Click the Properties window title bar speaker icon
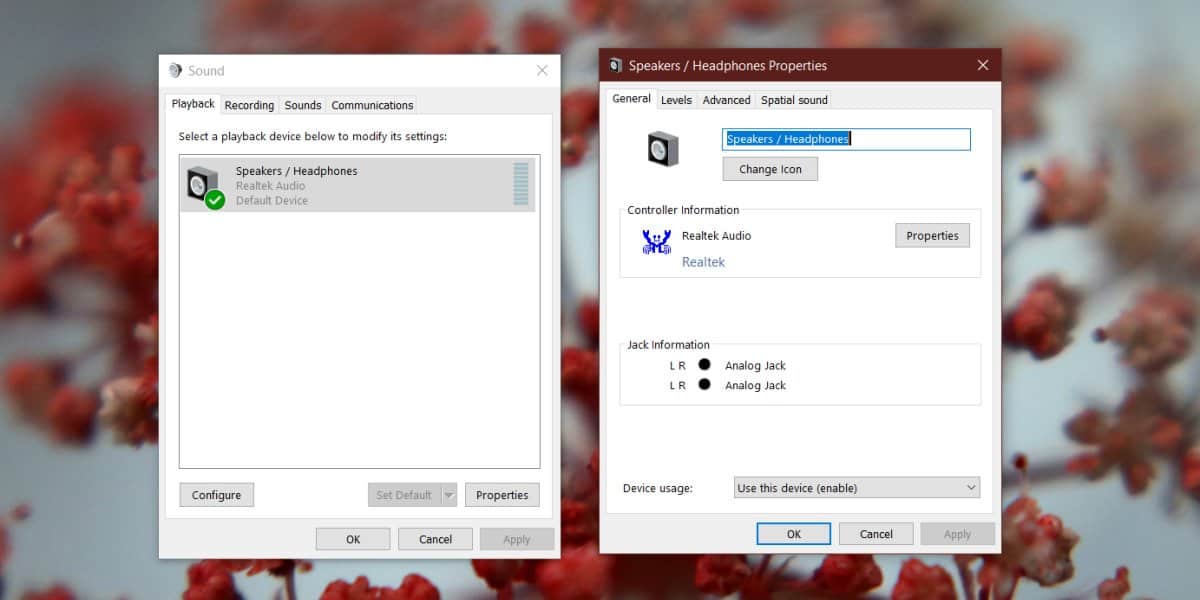Screen dimensions: 1200x600 [x=616, y=66]
